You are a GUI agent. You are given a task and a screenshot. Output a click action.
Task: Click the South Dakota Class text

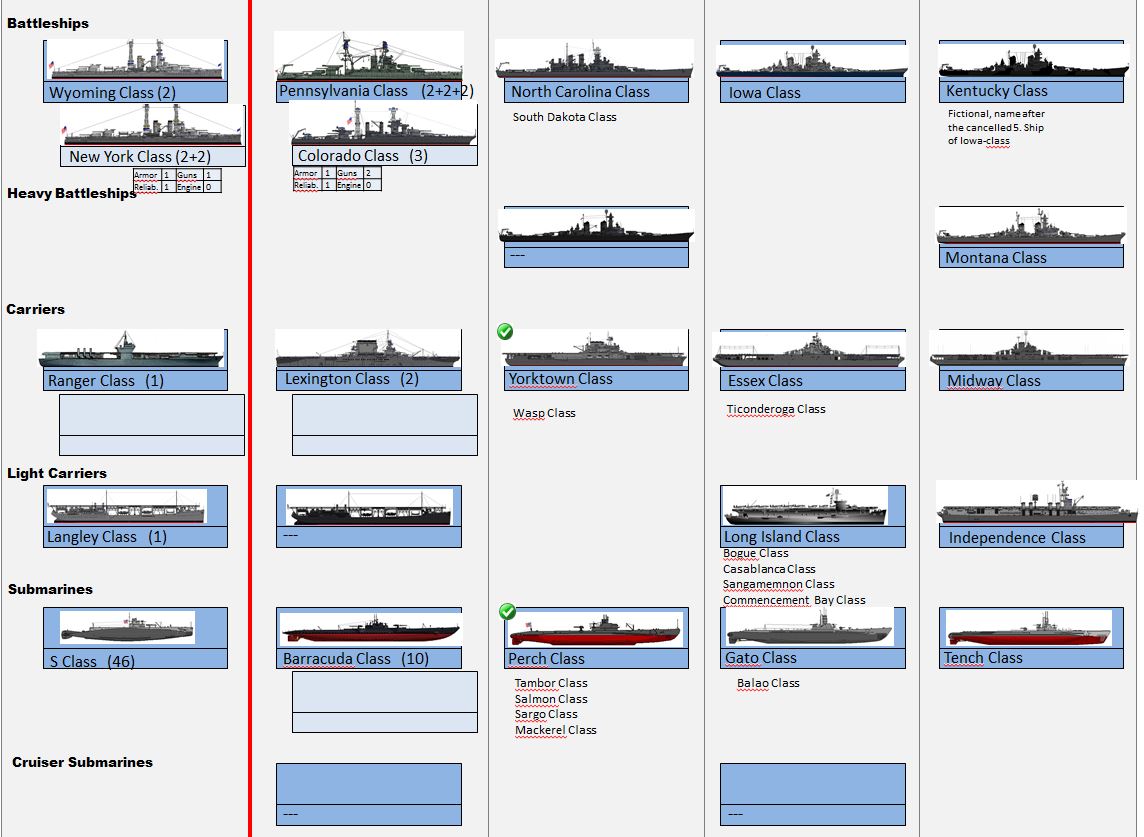pos(564,117)
